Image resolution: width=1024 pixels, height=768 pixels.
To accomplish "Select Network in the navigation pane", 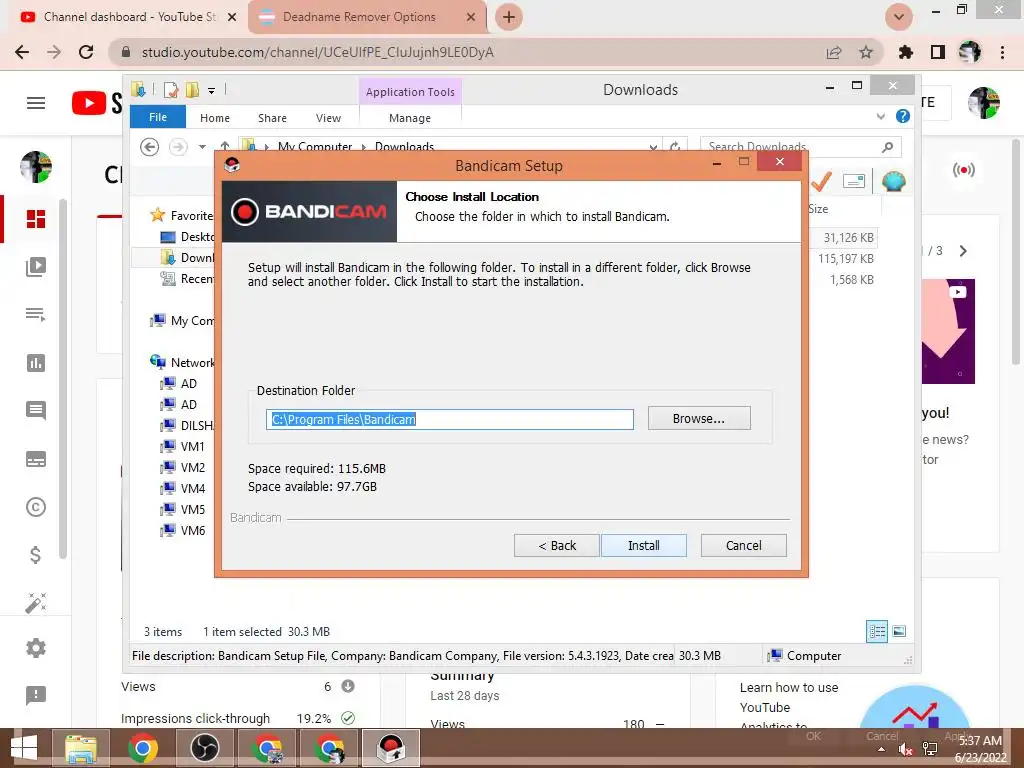I will [182, 362].
